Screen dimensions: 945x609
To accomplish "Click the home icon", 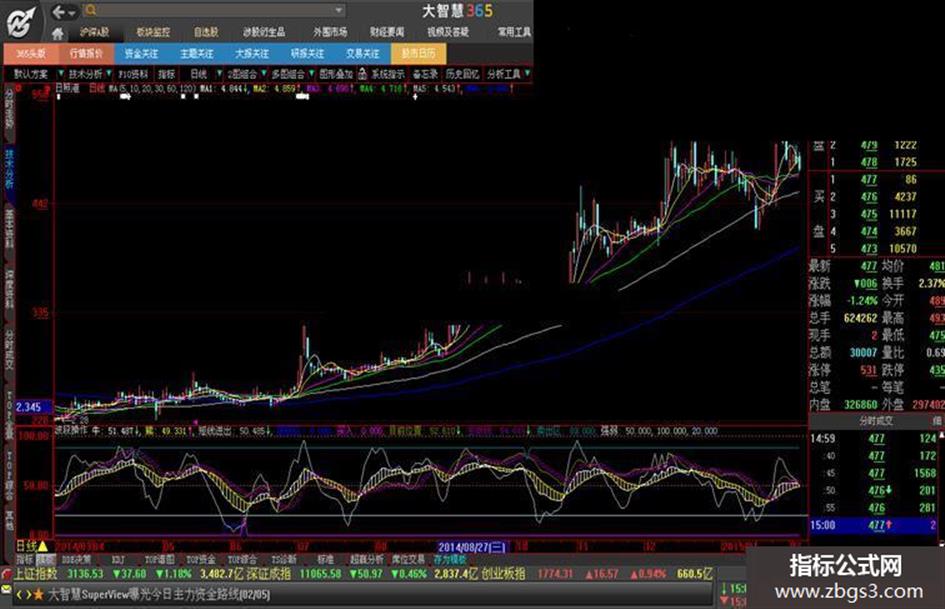I will point(58,33).
